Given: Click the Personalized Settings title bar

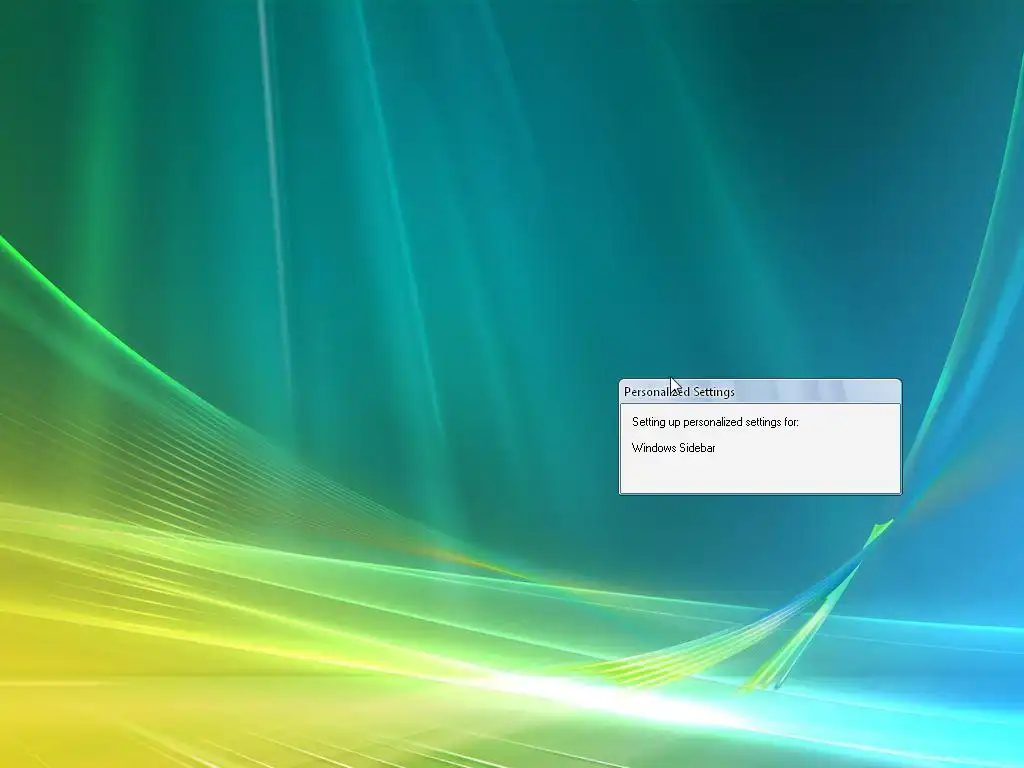Looking at the screenshot, I should pos(760,392).
